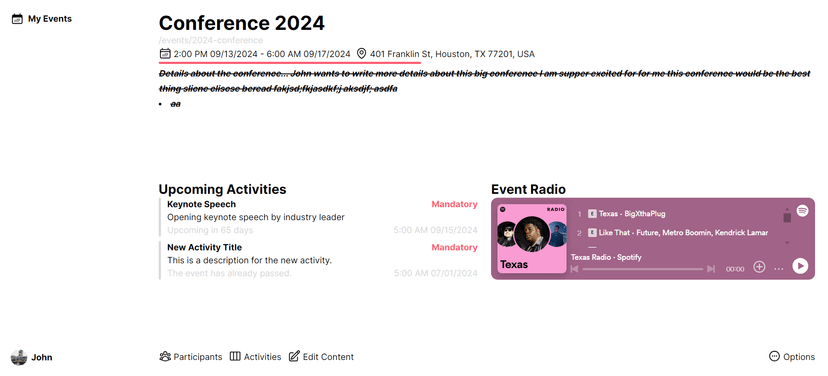Click John's profile avatar

(x=18, y=358)
